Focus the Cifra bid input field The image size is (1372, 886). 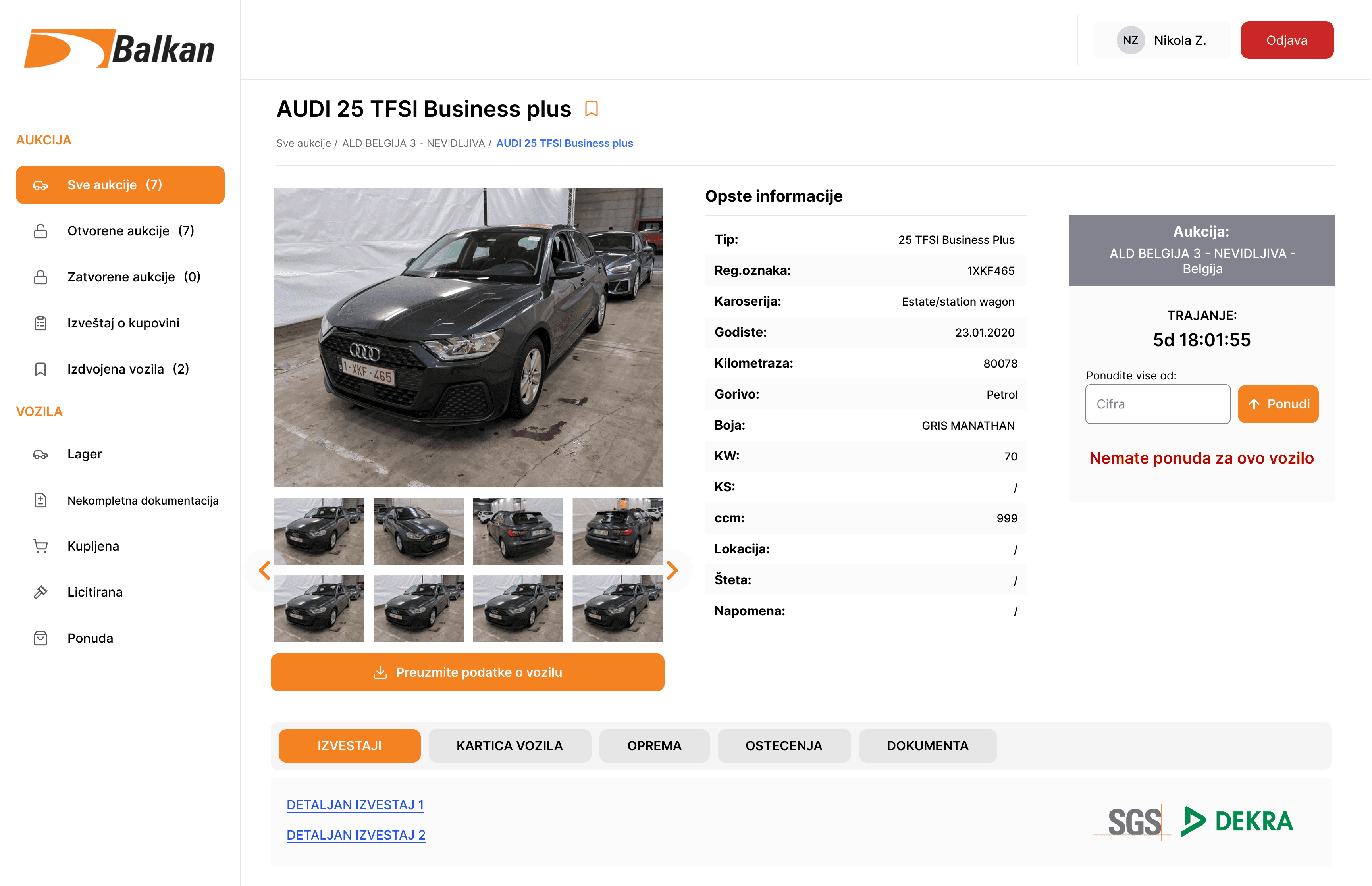(x=1158, y=404)
